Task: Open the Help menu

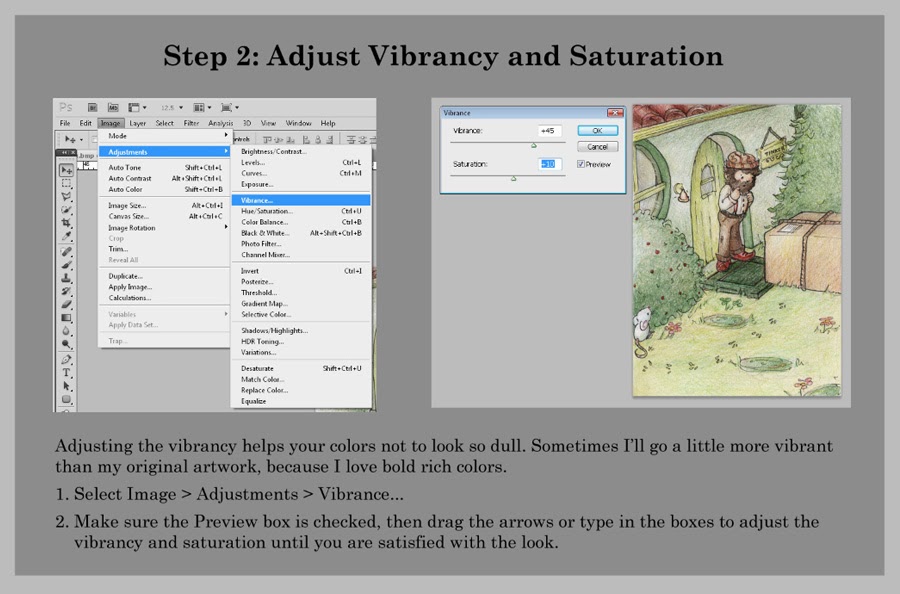Action: pyautogui.click(x=328, y=123)
